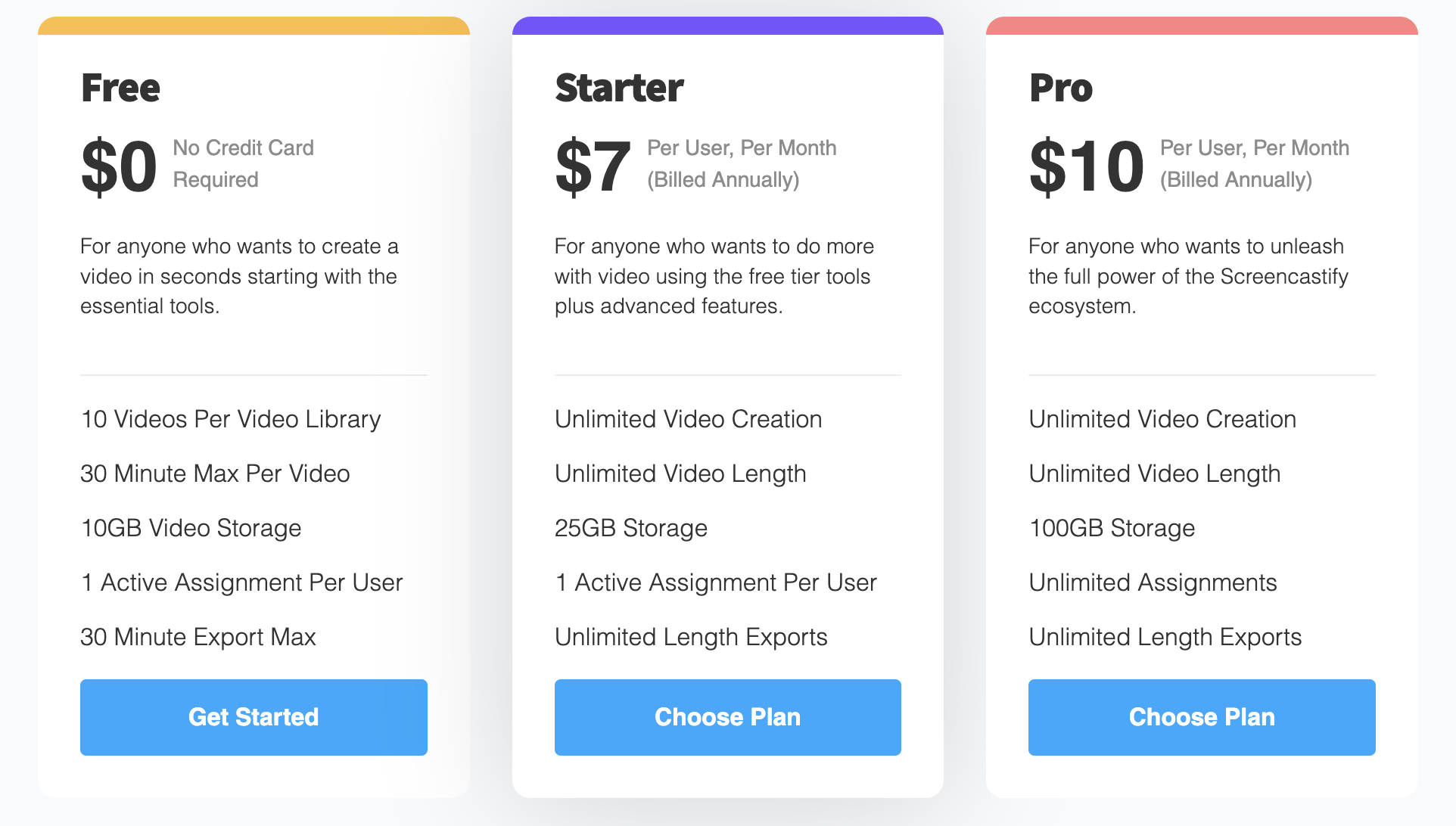Click 'No Credit Card Required' note
This screenshot has height=826, width=1456.
243,163
